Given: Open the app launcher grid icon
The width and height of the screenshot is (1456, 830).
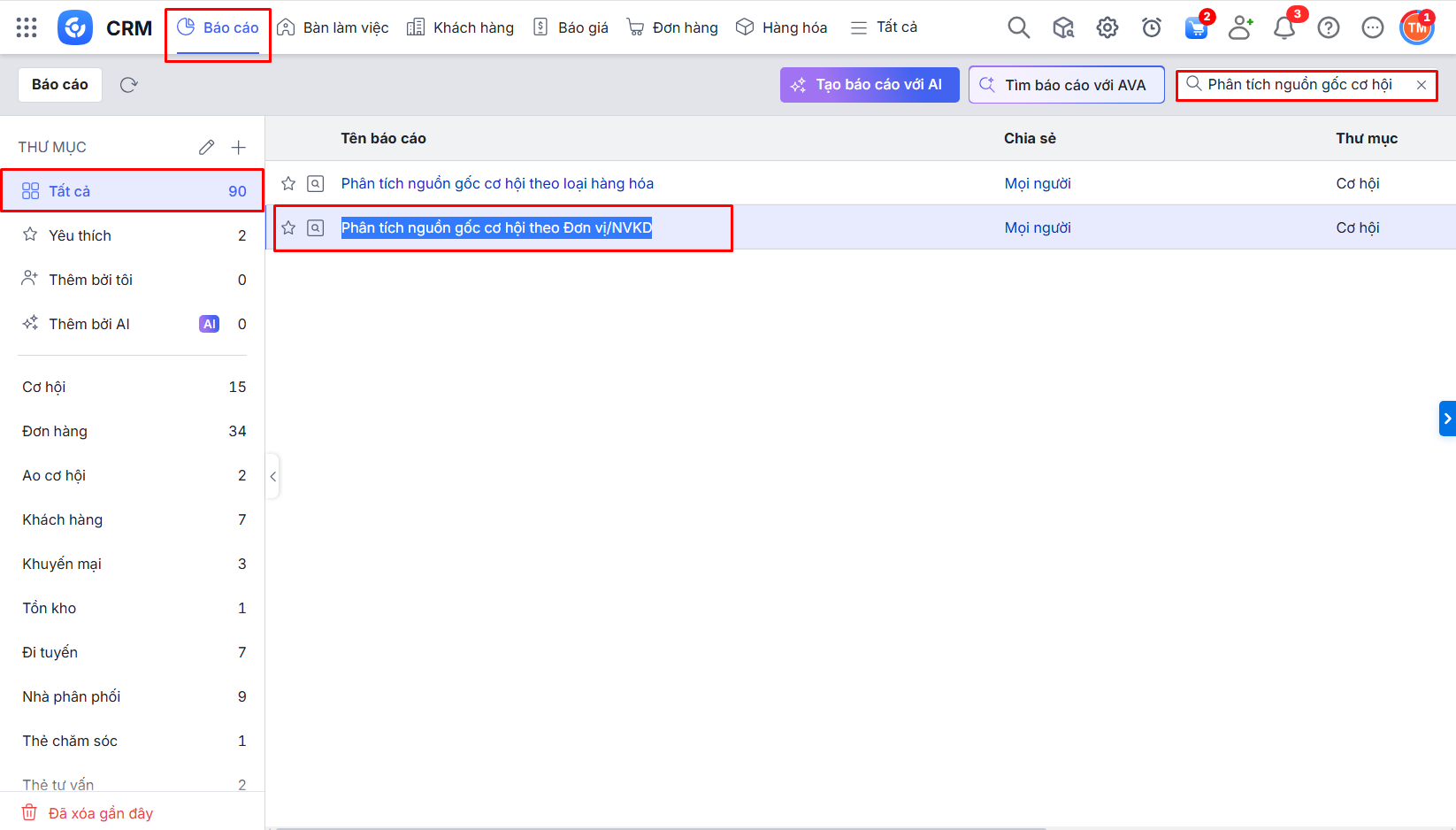Looking at the screenshot, I should click(27, 27).
